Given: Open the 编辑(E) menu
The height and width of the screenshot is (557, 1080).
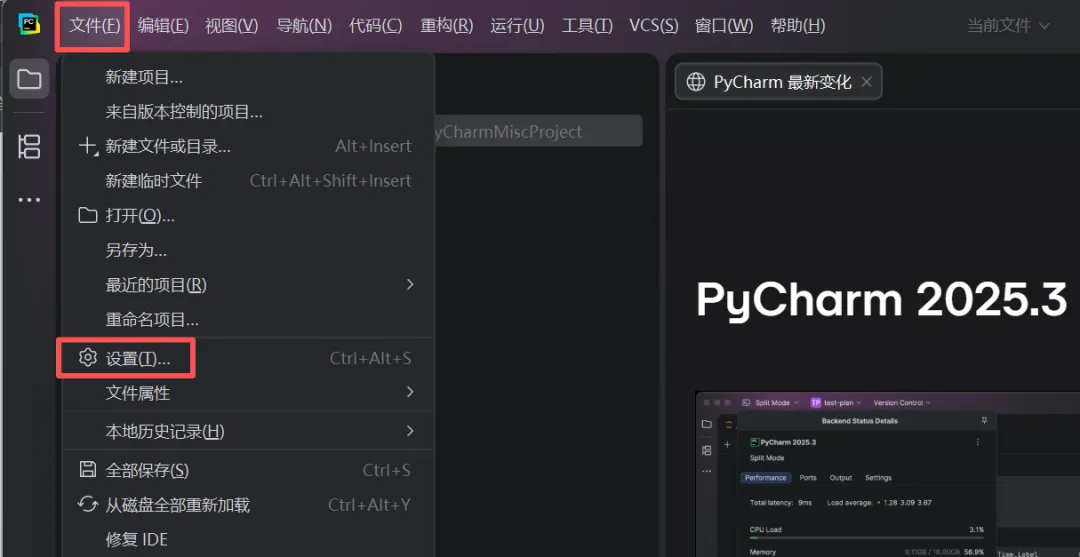Looking at the screenshot, I should pos(163,25).
